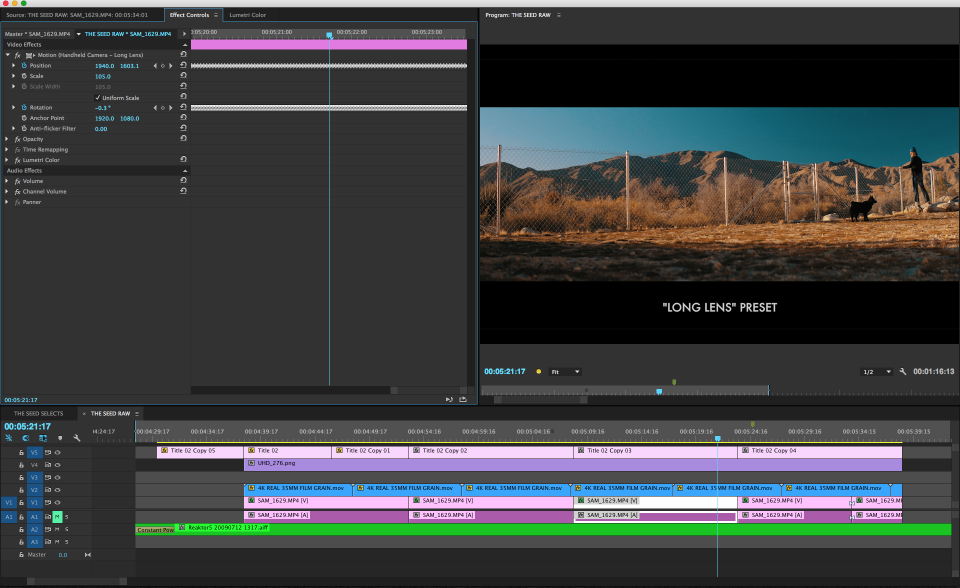Switch to Lumetri Color tab

(247, 15)
